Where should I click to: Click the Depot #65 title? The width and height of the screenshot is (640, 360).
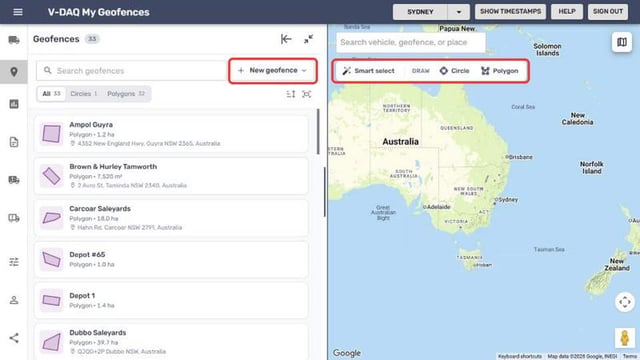click(87, 255)
